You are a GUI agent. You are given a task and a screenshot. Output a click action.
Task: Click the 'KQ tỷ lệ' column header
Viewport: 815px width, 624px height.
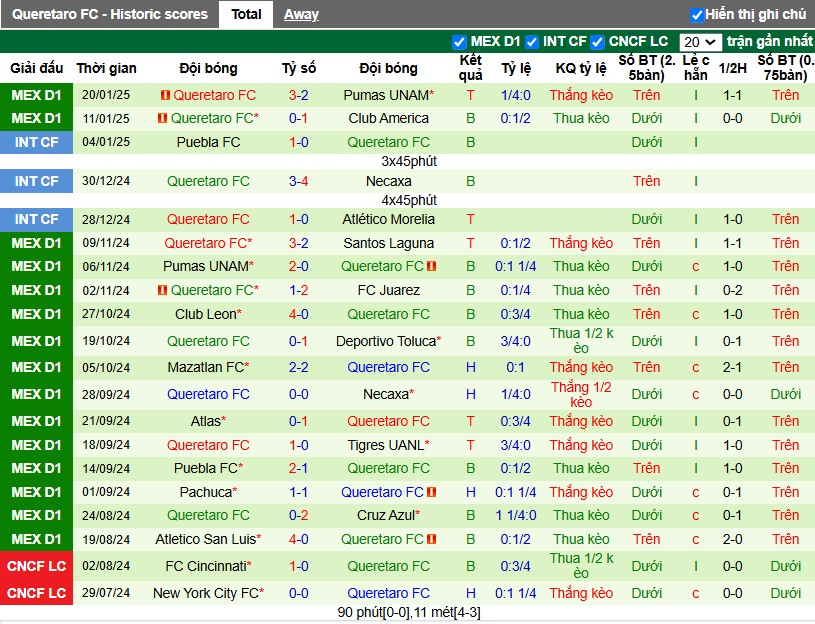[581, 68]
